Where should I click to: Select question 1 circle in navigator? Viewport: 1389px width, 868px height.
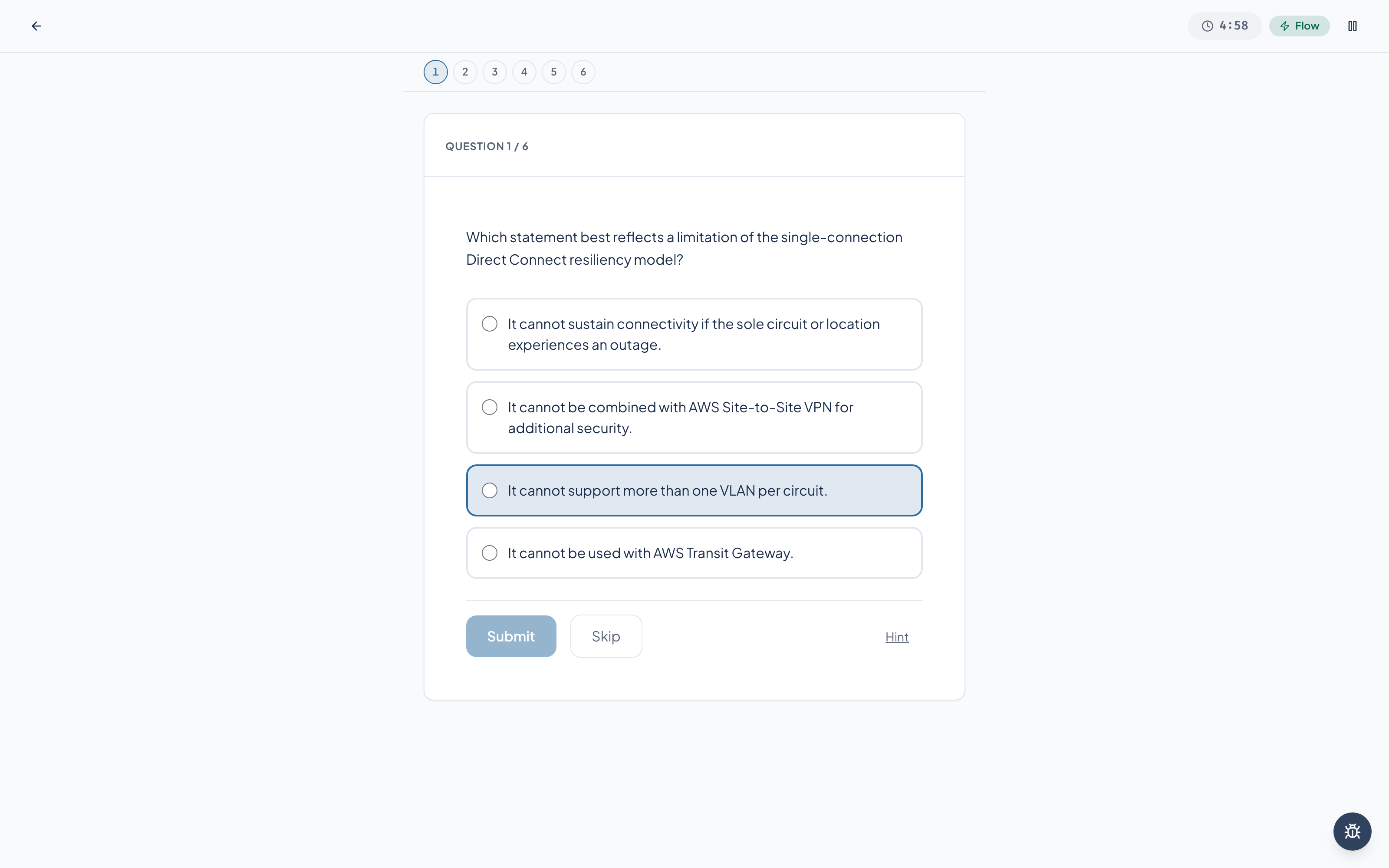point(436,72)
